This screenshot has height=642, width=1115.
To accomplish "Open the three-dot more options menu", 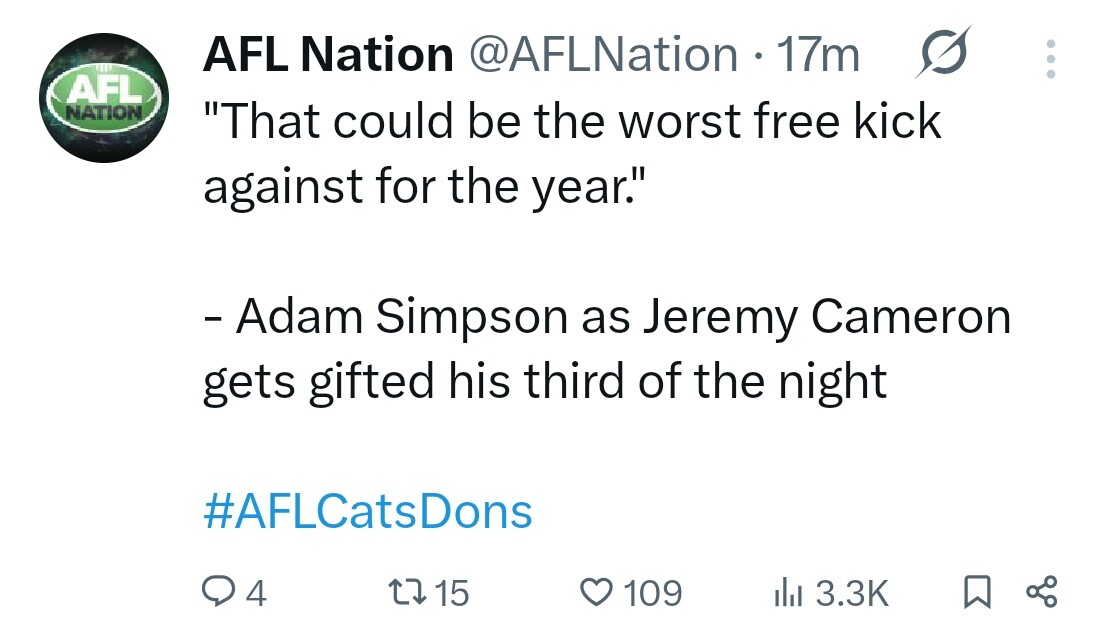I will click(1050, 60).
